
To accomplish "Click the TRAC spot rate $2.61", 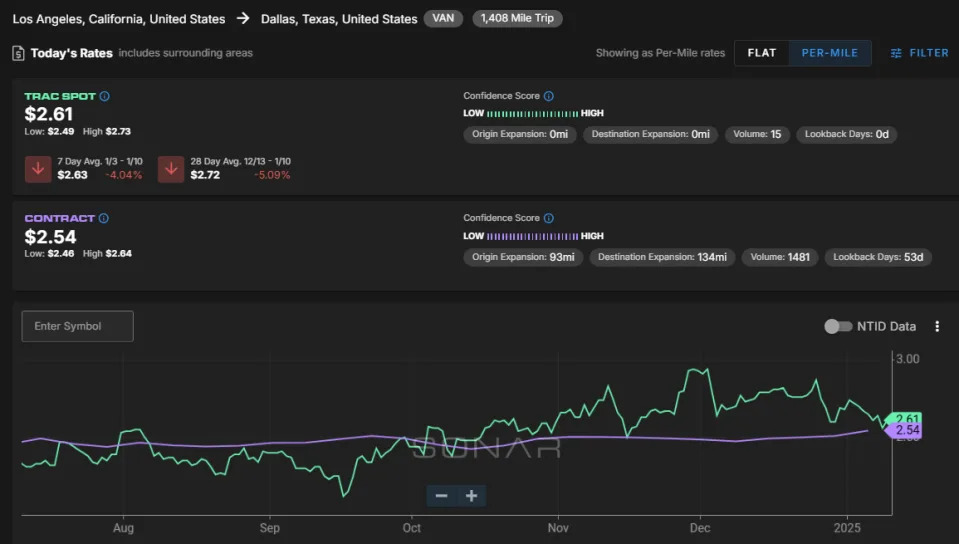I will click(49, 114).
